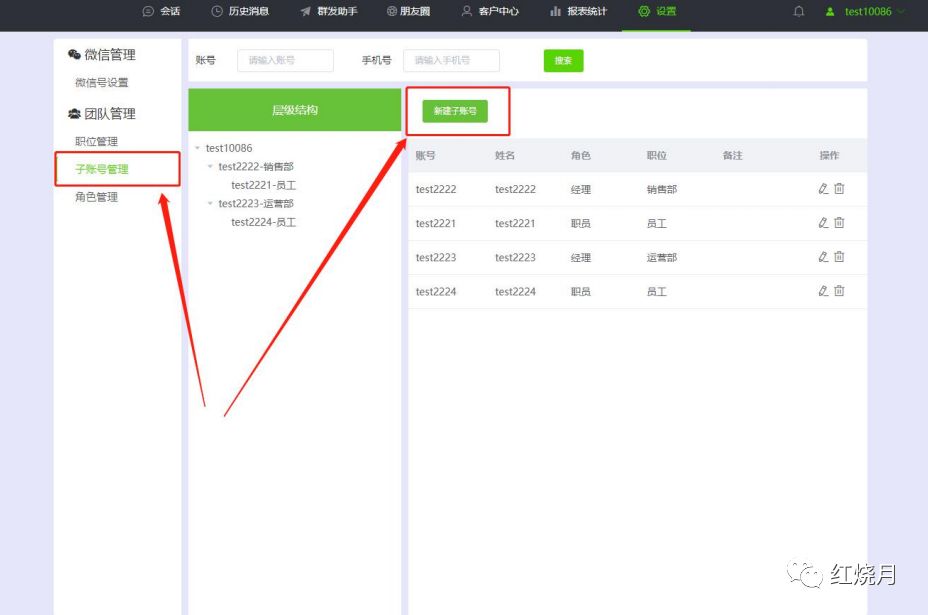The height and width of the screenshot is (615, 928).
Task: Select root node test10086 label
Action: click(x=228, y=148)
